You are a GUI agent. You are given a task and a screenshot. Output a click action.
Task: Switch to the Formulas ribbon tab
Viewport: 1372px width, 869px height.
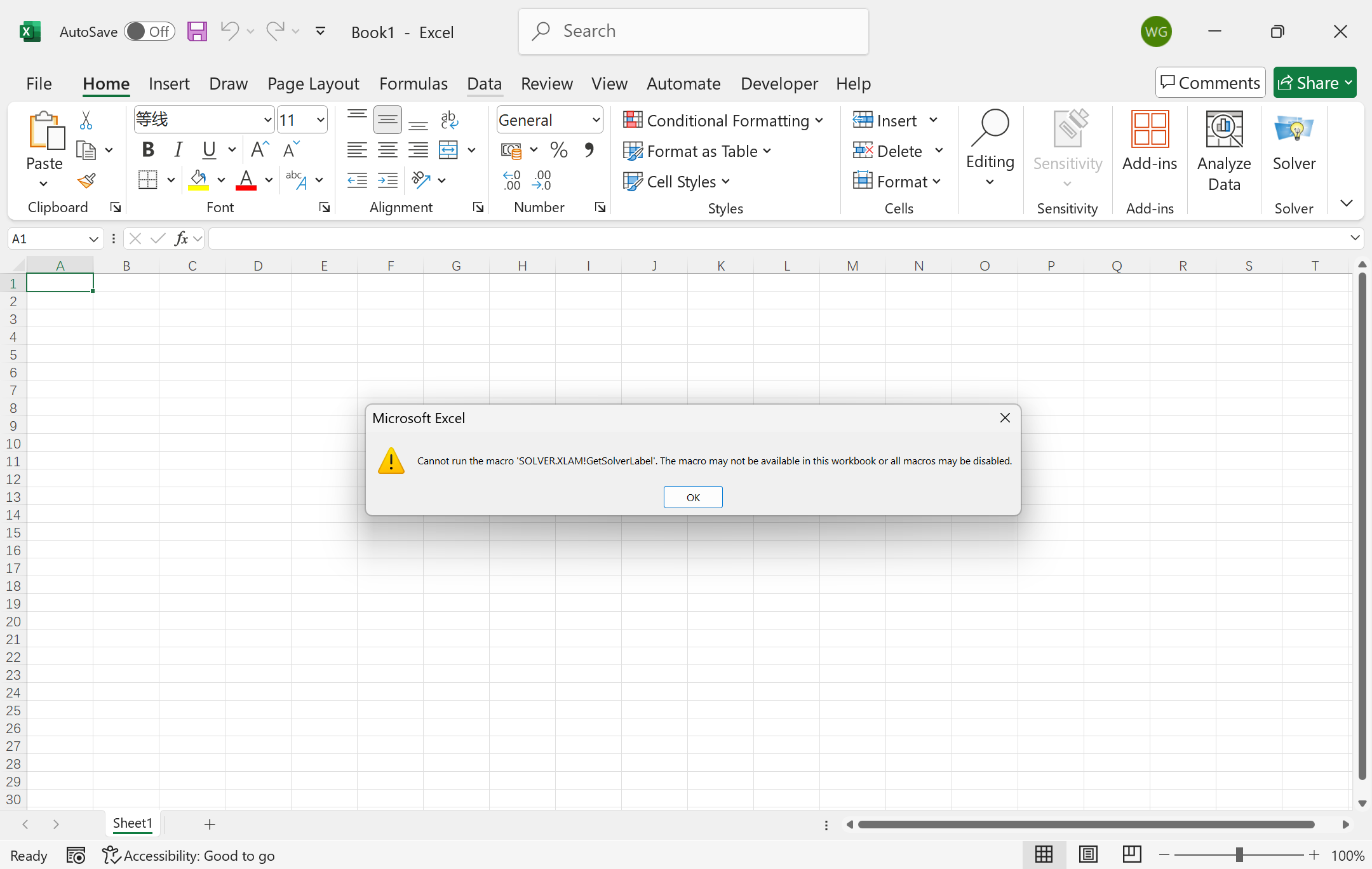pyautogui.click(x=414, y=83)
